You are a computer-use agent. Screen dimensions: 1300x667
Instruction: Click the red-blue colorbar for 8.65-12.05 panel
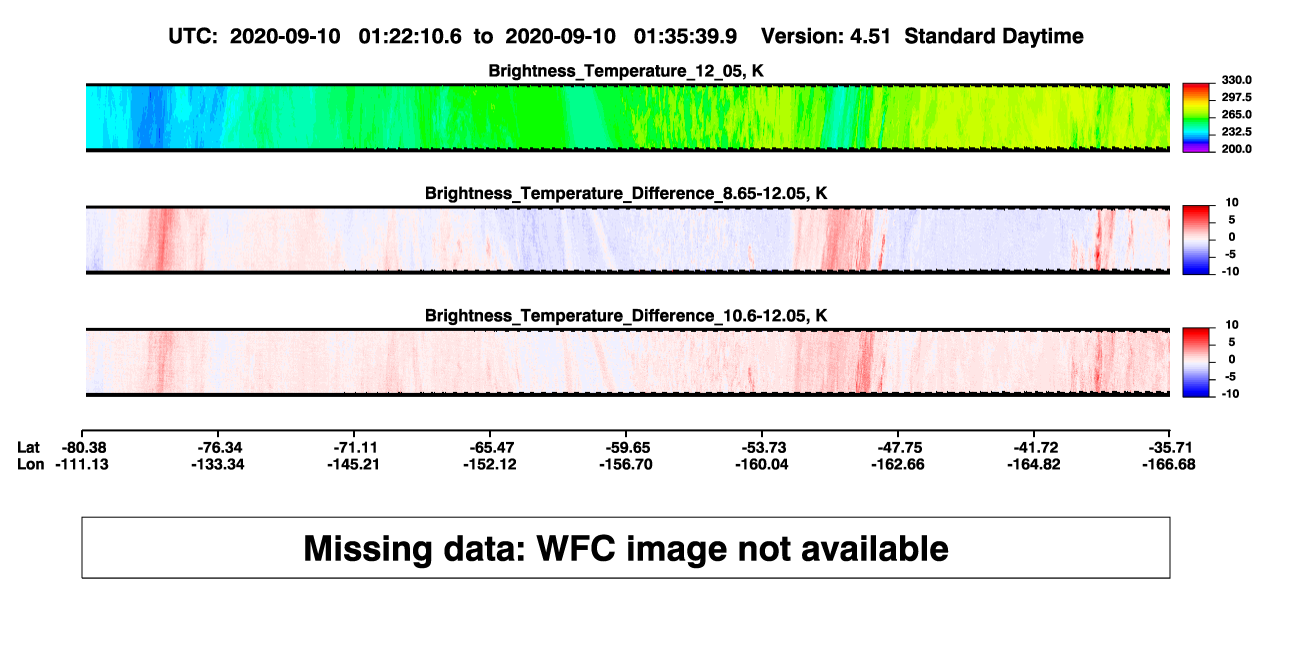[x=1197, y=240]
